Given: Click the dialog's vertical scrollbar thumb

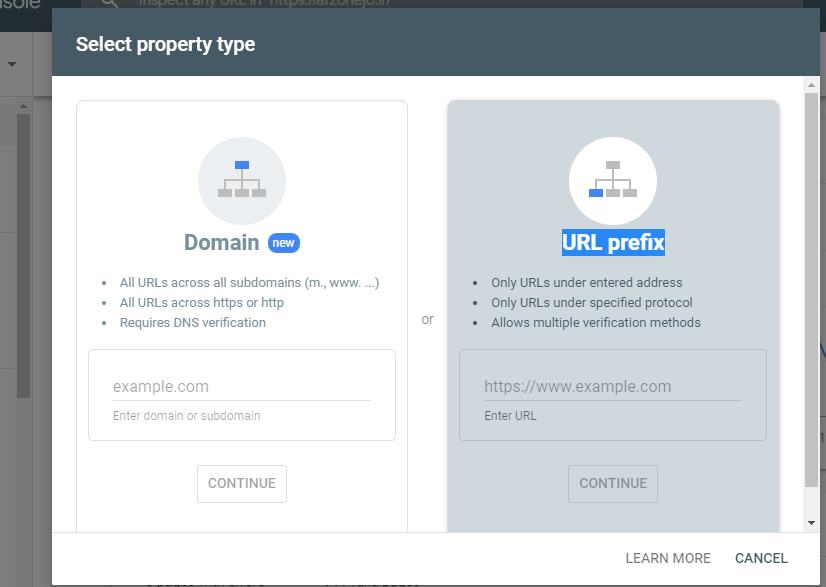Looking at the screenshot, I should 811,290.
